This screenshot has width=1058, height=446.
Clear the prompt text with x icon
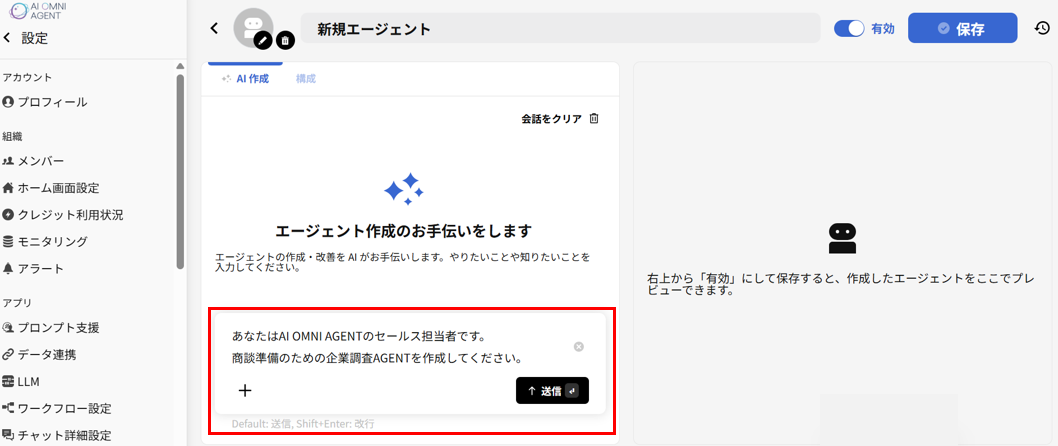[x=578, y=347]
